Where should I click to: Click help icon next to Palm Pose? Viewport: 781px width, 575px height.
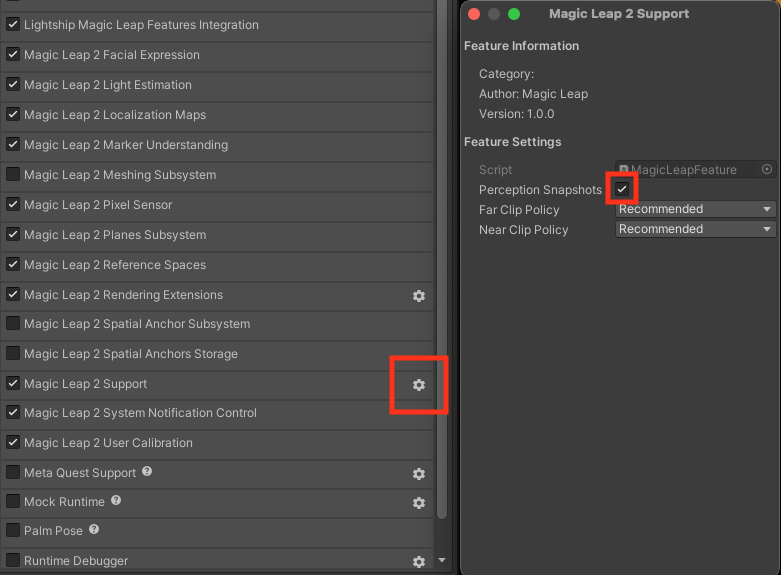pyautogui.click(x=94, y=529)
